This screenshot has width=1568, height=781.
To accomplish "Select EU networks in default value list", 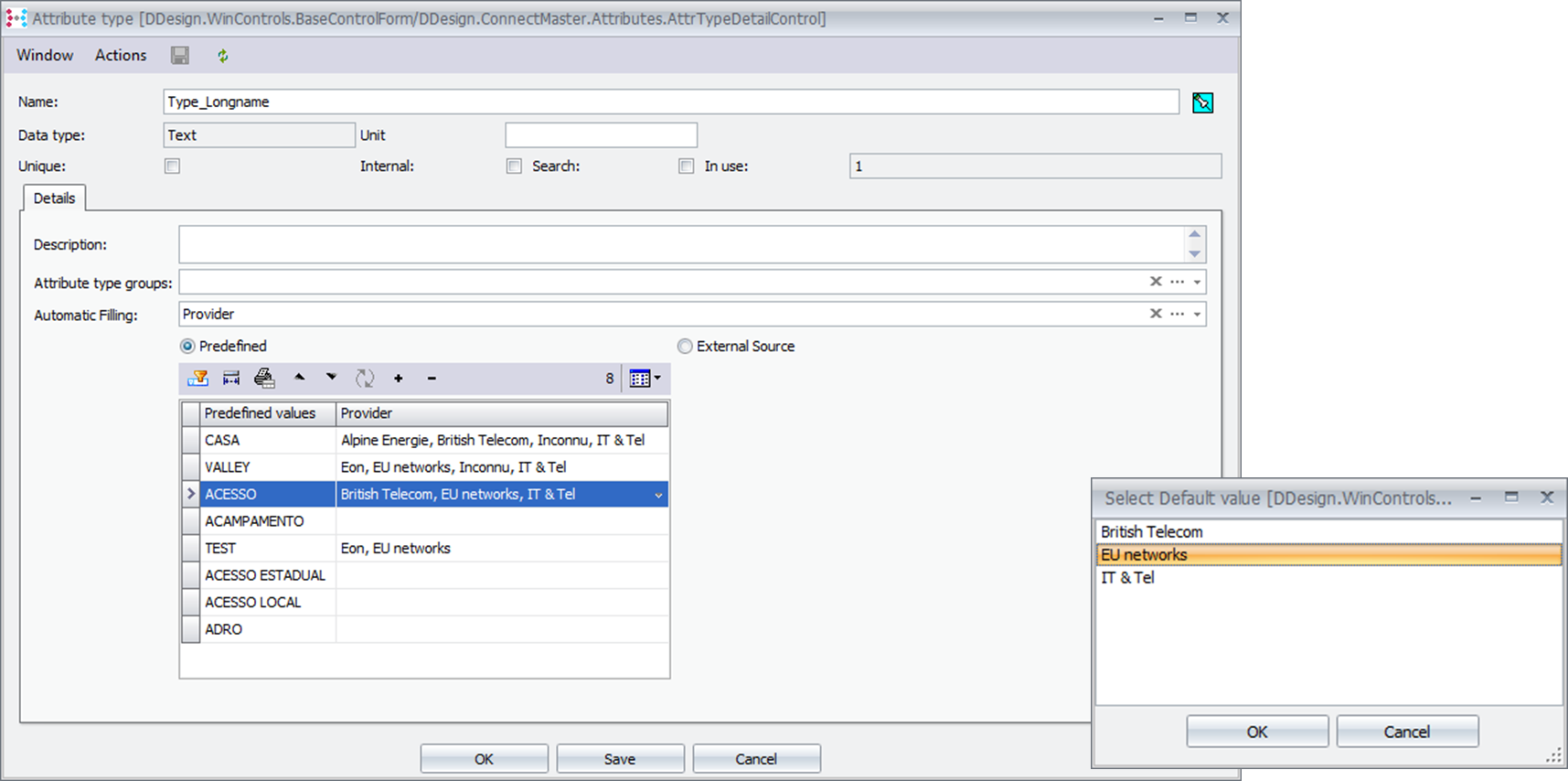I will coord(1328,555).
